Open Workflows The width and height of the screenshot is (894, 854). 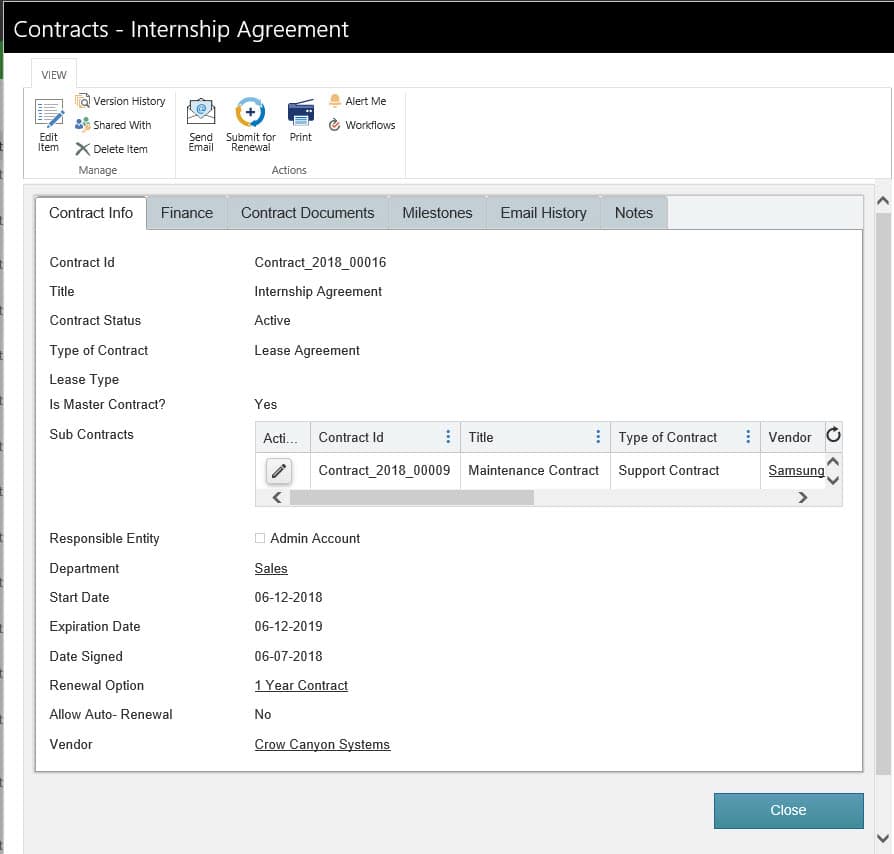362,125
